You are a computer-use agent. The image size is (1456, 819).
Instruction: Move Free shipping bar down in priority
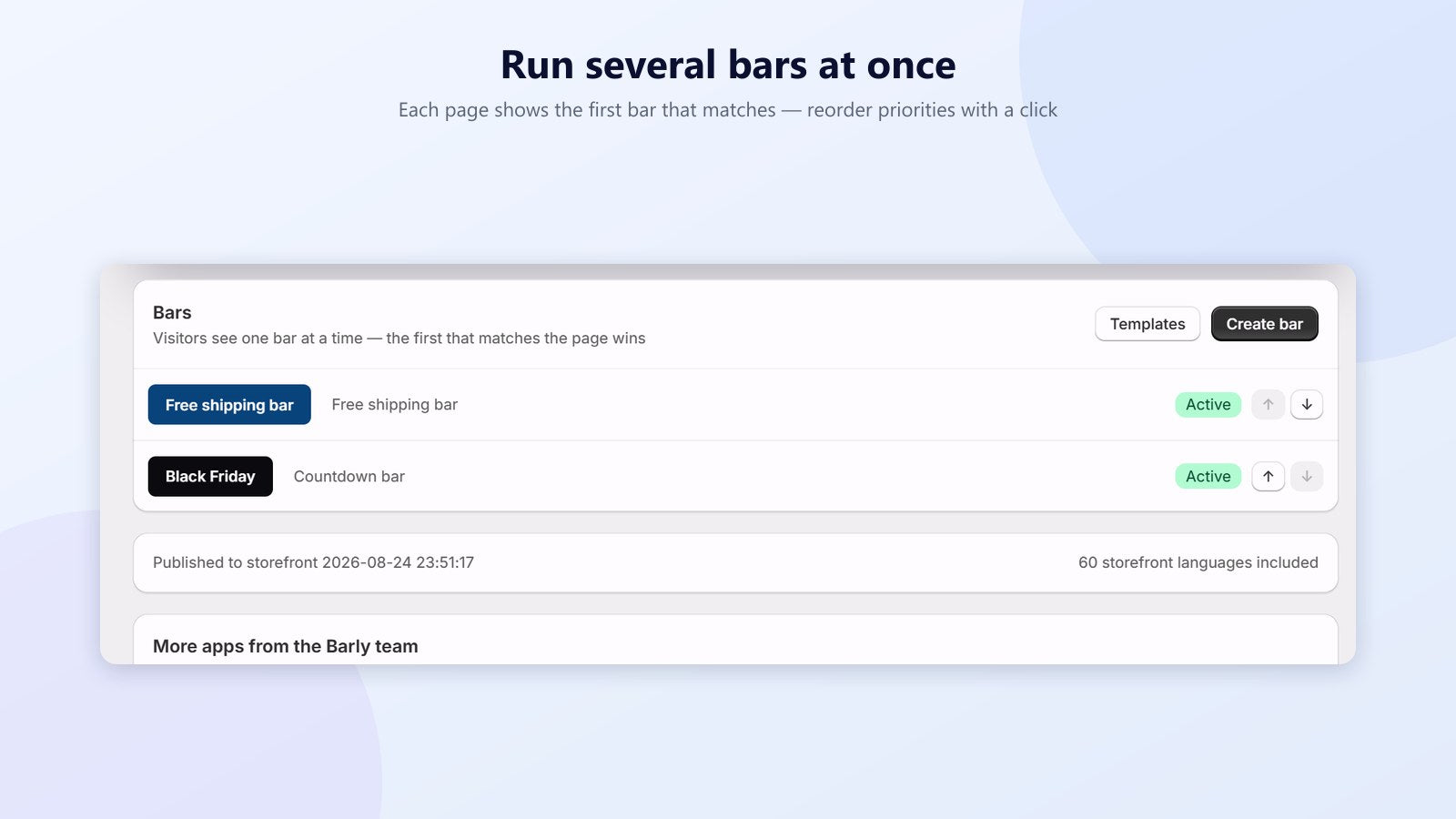tap(1307, 404)
